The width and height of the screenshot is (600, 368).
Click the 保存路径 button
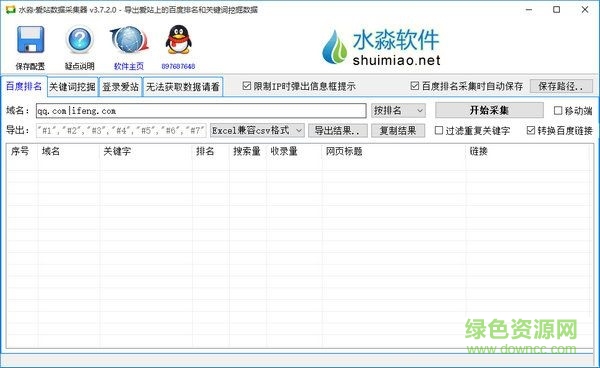[x=561, y=86]
